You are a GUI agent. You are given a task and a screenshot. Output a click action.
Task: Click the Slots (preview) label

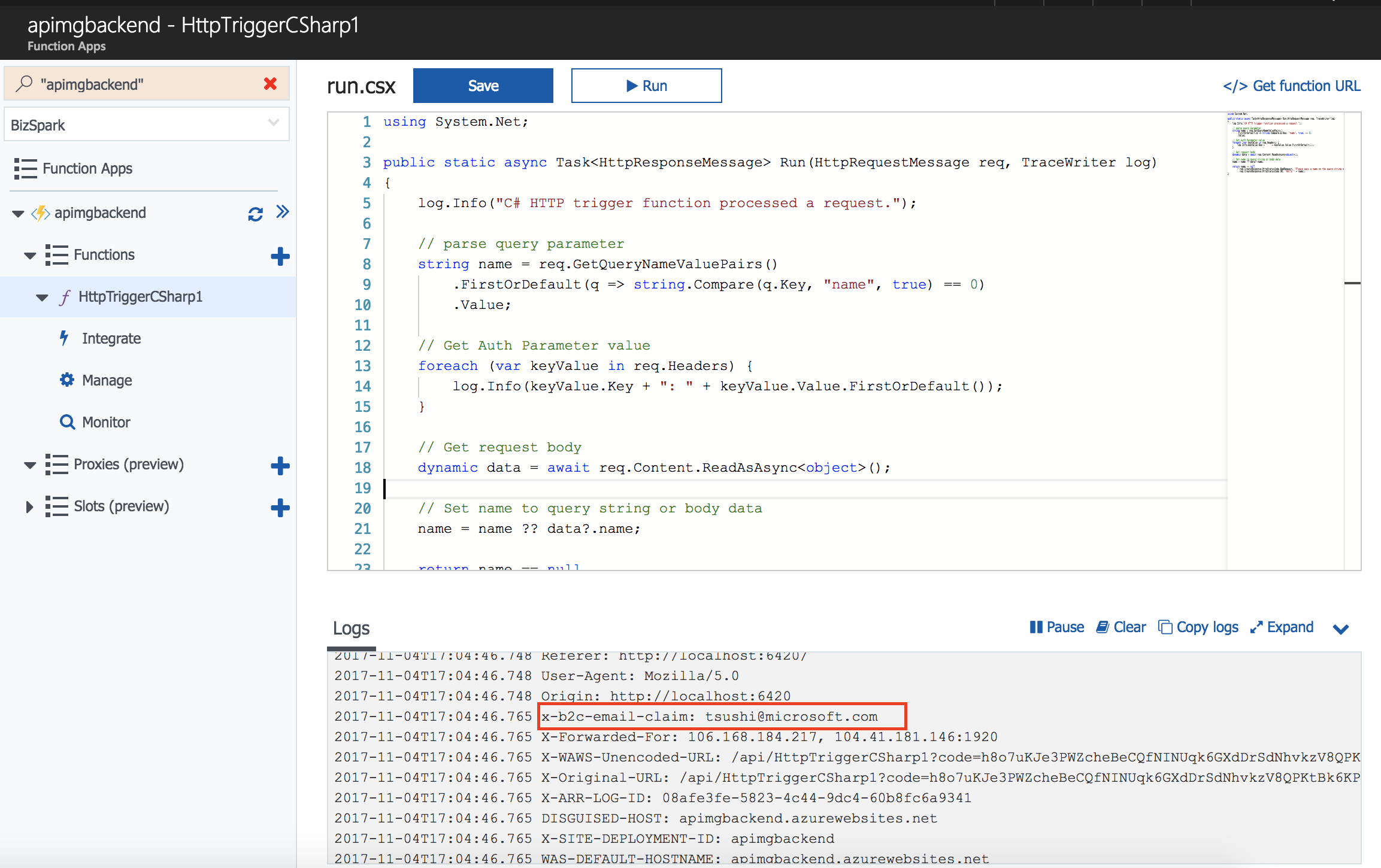[122, 506]
